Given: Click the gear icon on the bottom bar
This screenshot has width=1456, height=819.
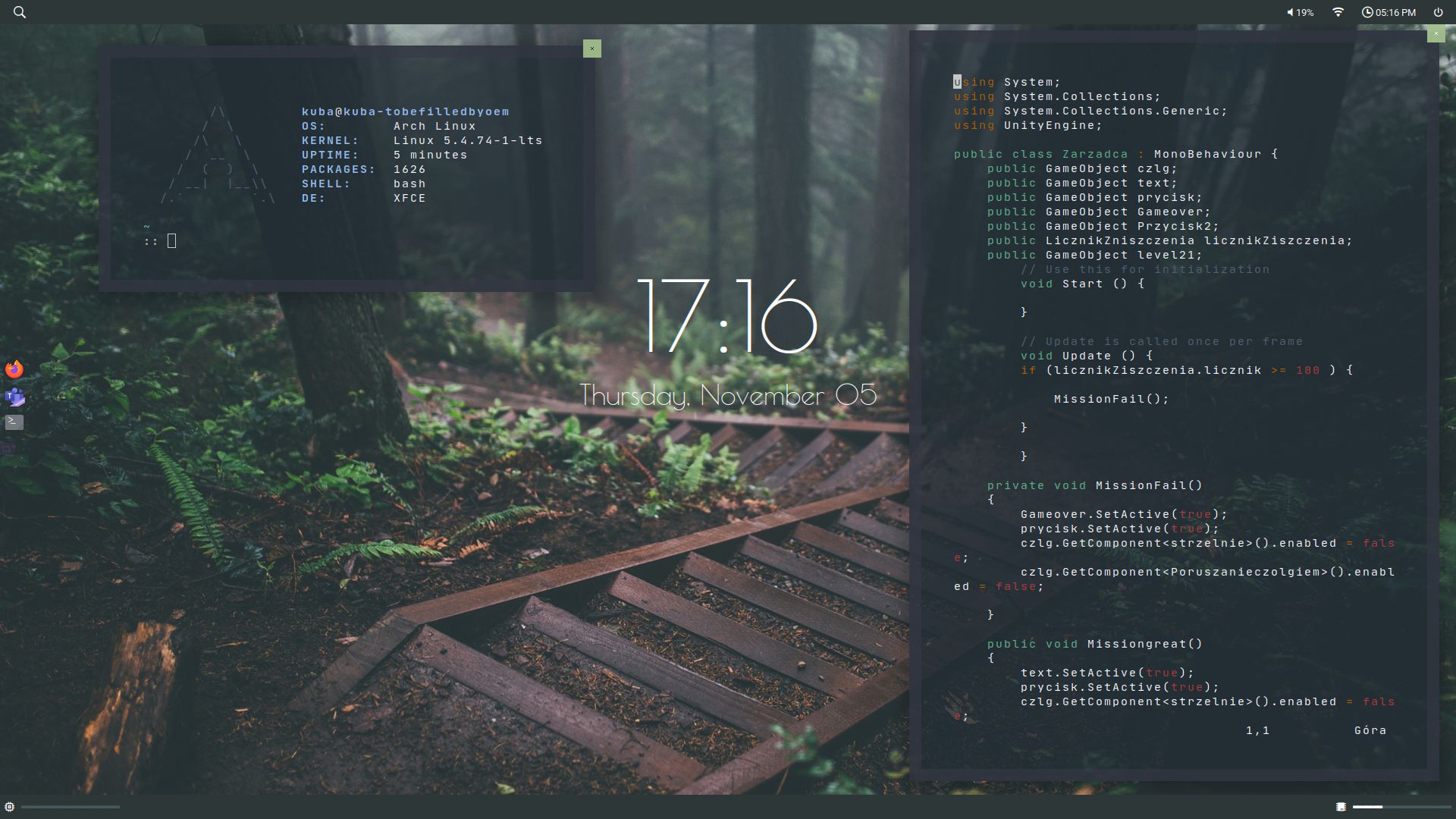Looking at the screenshot, I should pos(9,806).
